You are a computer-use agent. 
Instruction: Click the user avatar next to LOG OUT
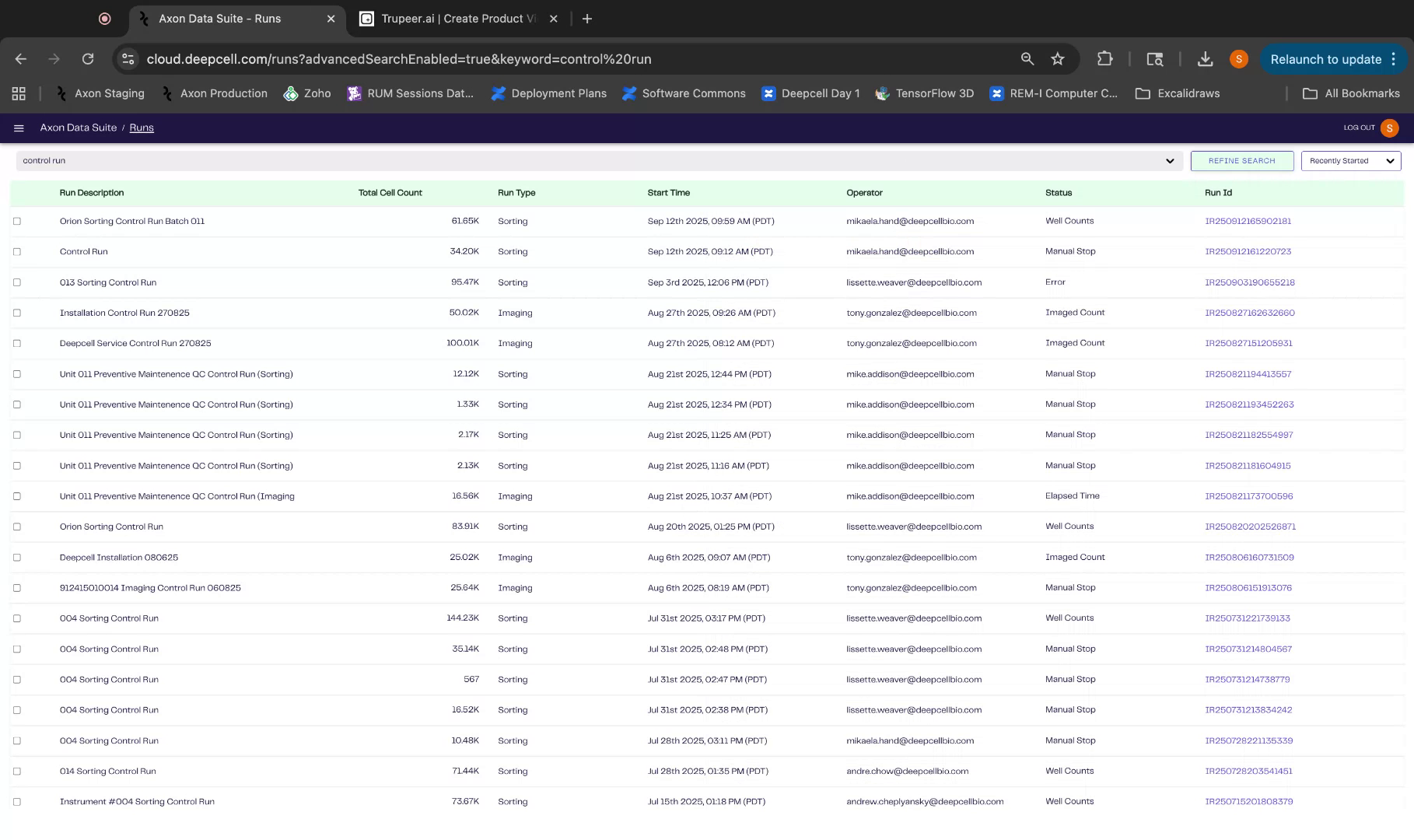(x=1389, y=128)
